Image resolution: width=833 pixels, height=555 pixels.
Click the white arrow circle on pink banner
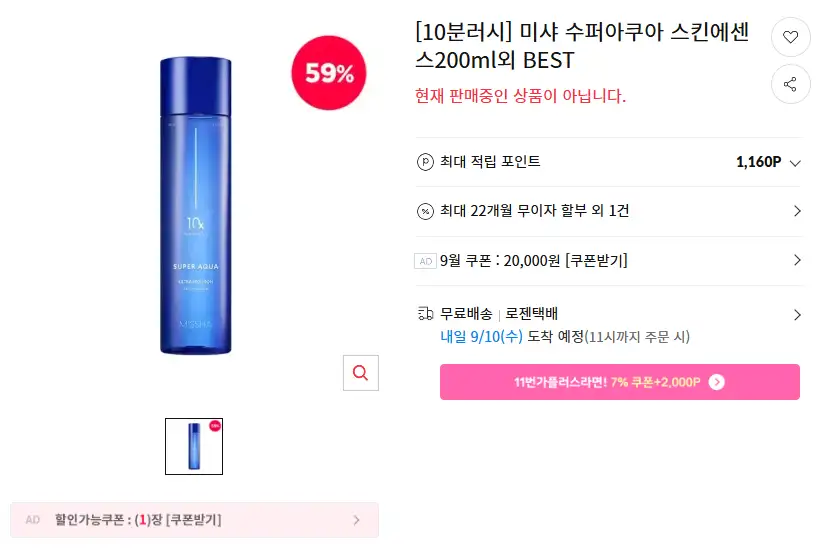717,382
